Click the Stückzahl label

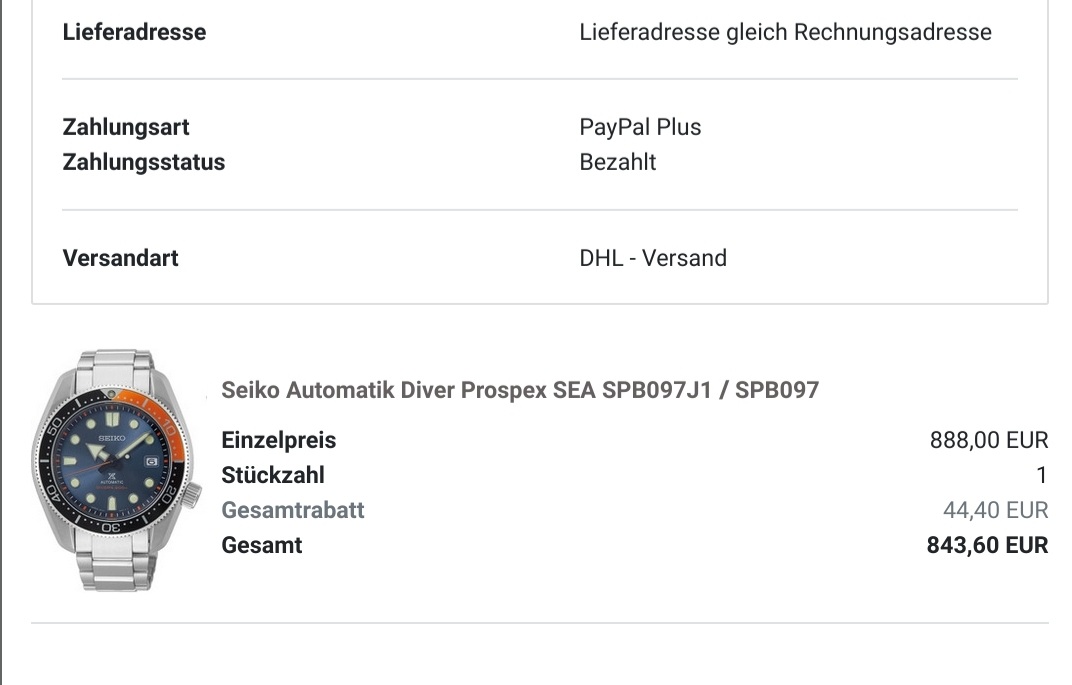pos(273,475)
